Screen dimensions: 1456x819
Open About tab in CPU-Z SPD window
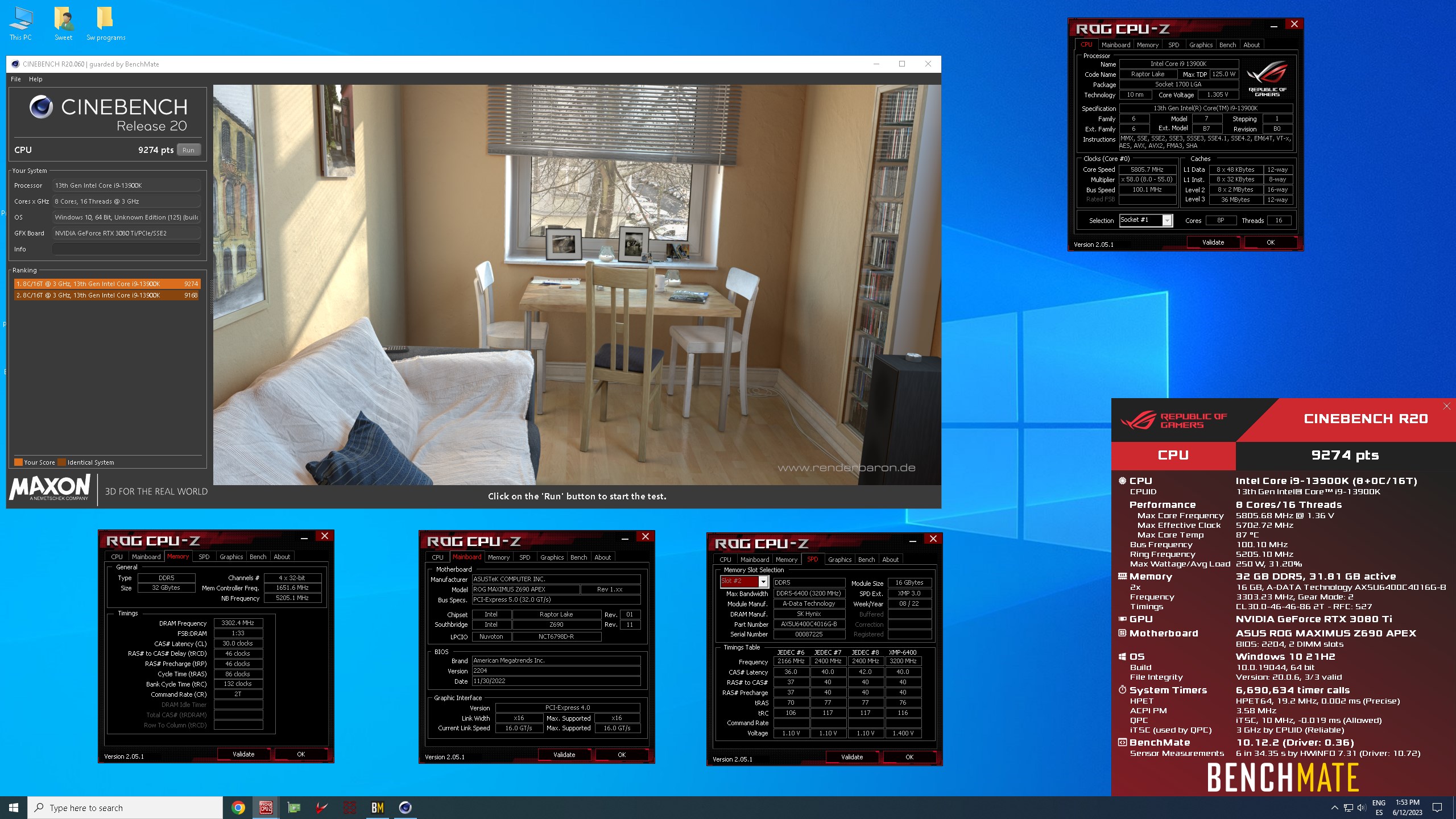tap(891, 560)
